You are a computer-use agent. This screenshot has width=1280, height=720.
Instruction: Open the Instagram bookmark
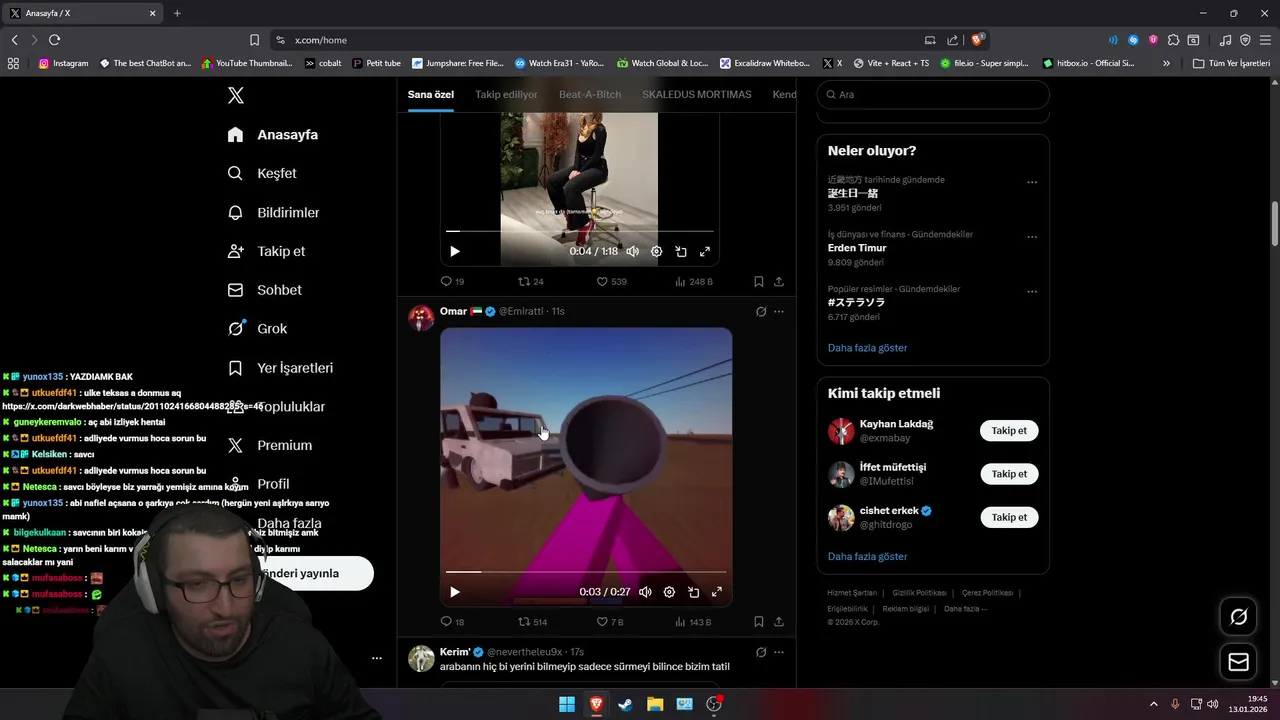pos(63,63)
